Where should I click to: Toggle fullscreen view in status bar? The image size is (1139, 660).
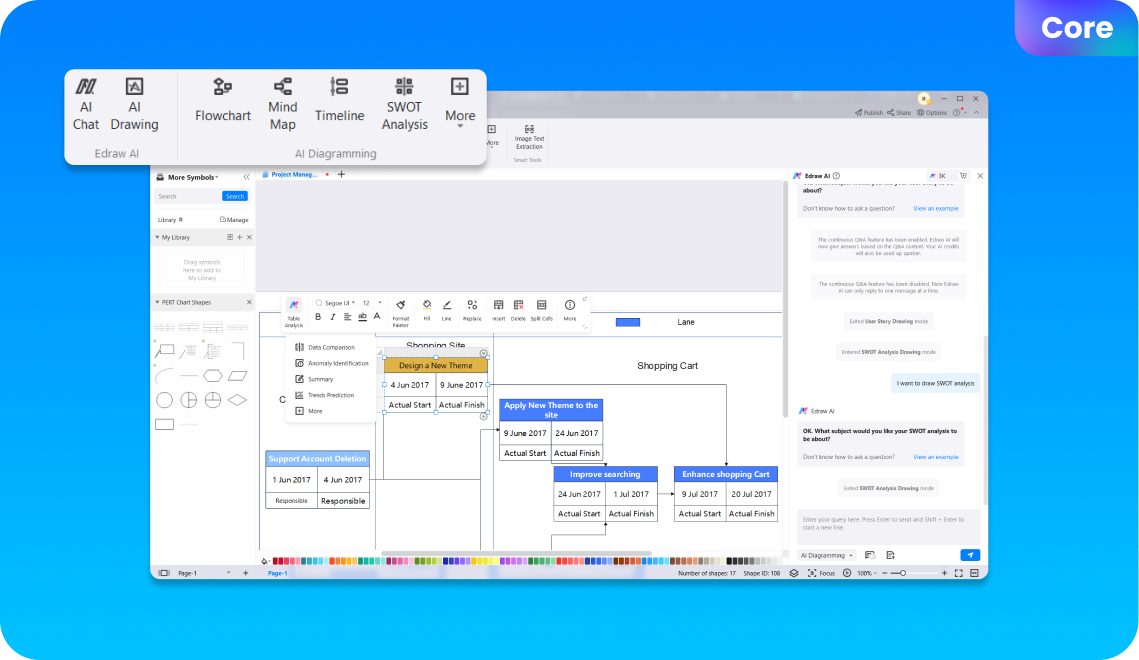(959, 573)
